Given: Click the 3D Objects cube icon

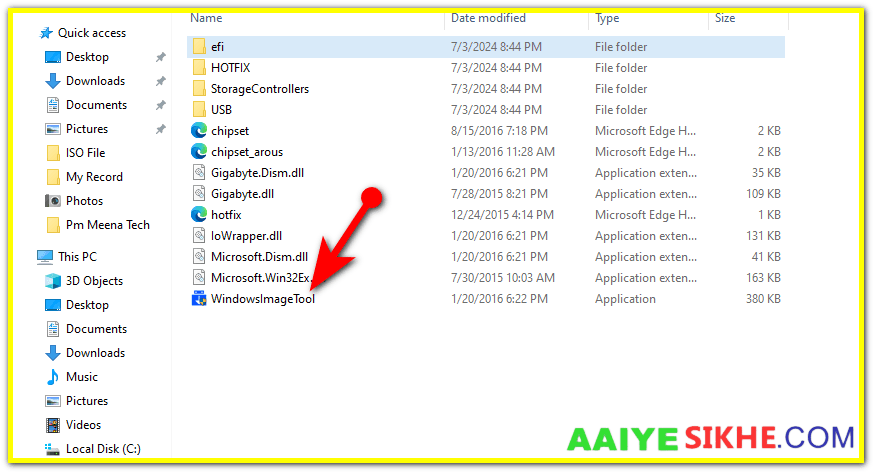Looking at the screenshot, I should [53, 281].
